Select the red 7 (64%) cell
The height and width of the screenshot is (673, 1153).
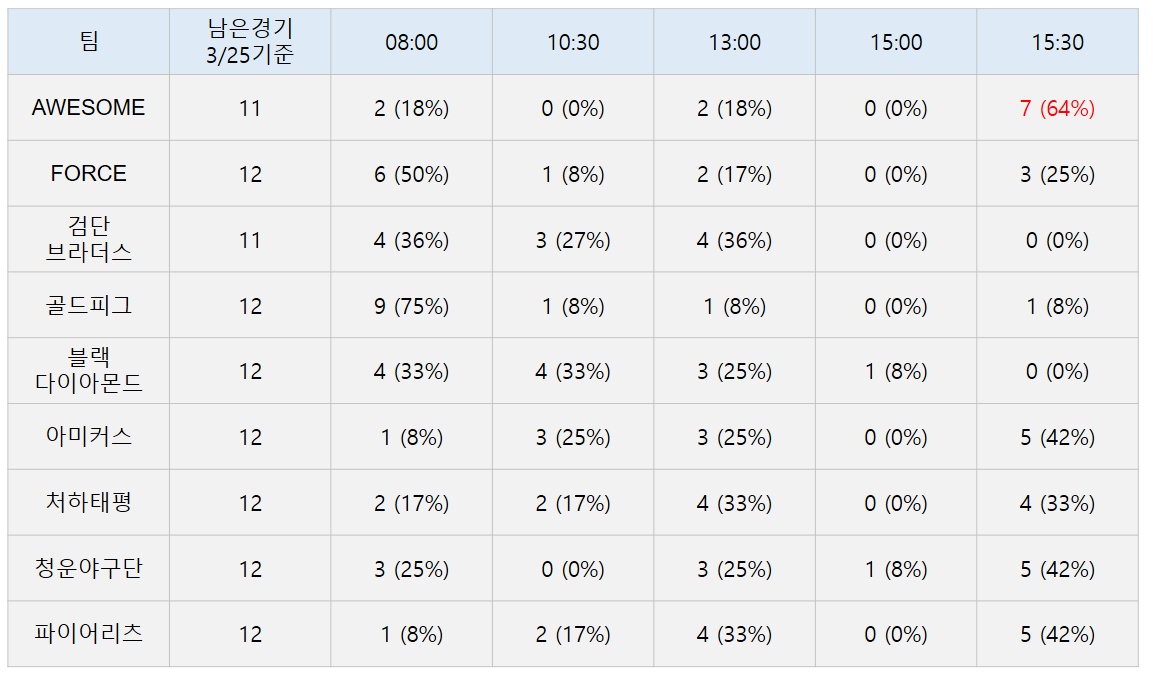pos(1057,108)
